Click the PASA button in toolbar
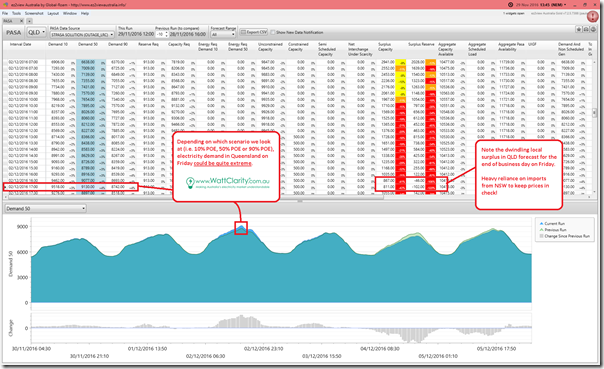 coord(13,32)
